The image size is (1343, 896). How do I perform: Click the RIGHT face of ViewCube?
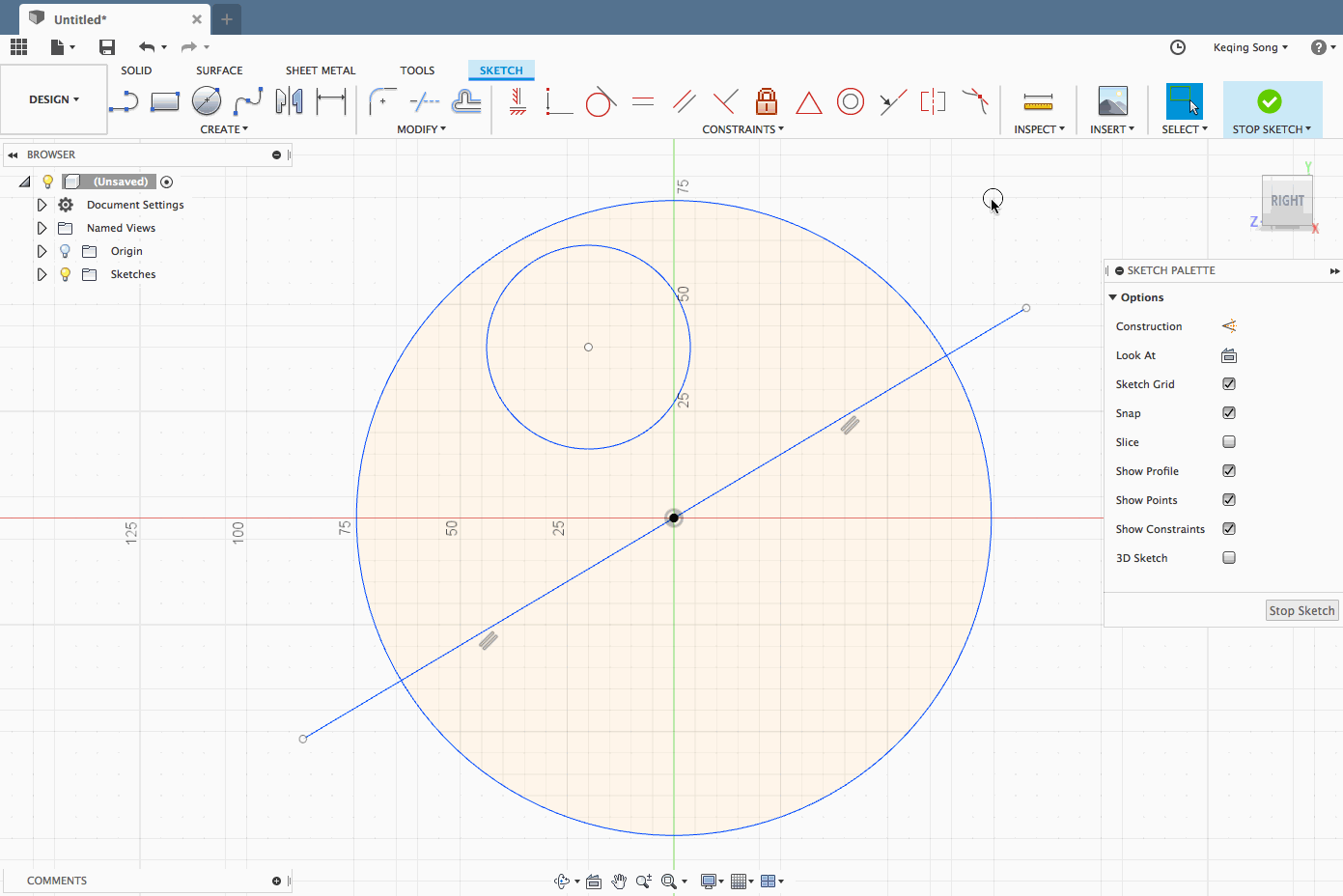pos(1287,201)
